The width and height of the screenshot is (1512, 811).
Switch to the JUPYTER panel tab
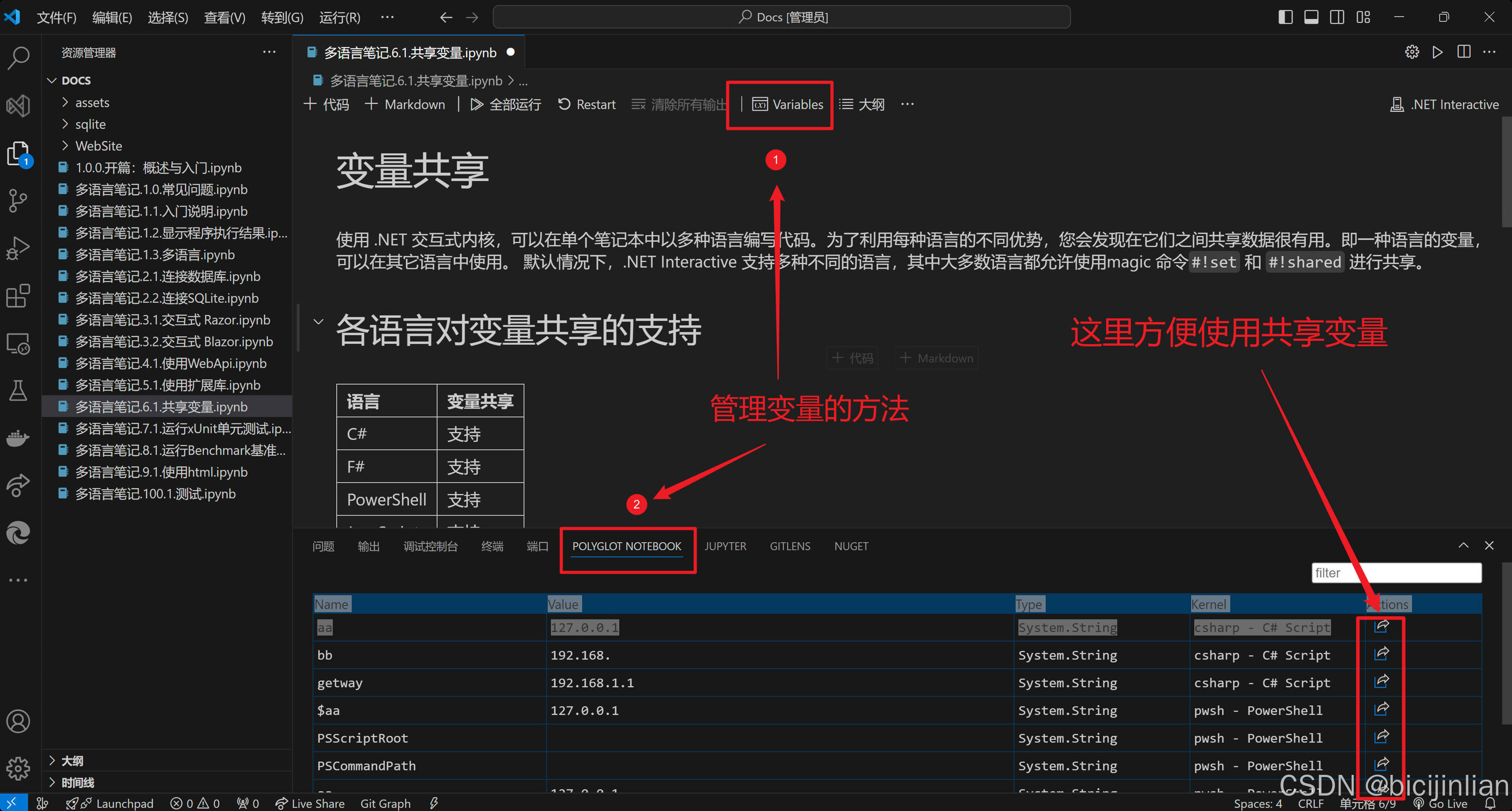pos(725,546)
